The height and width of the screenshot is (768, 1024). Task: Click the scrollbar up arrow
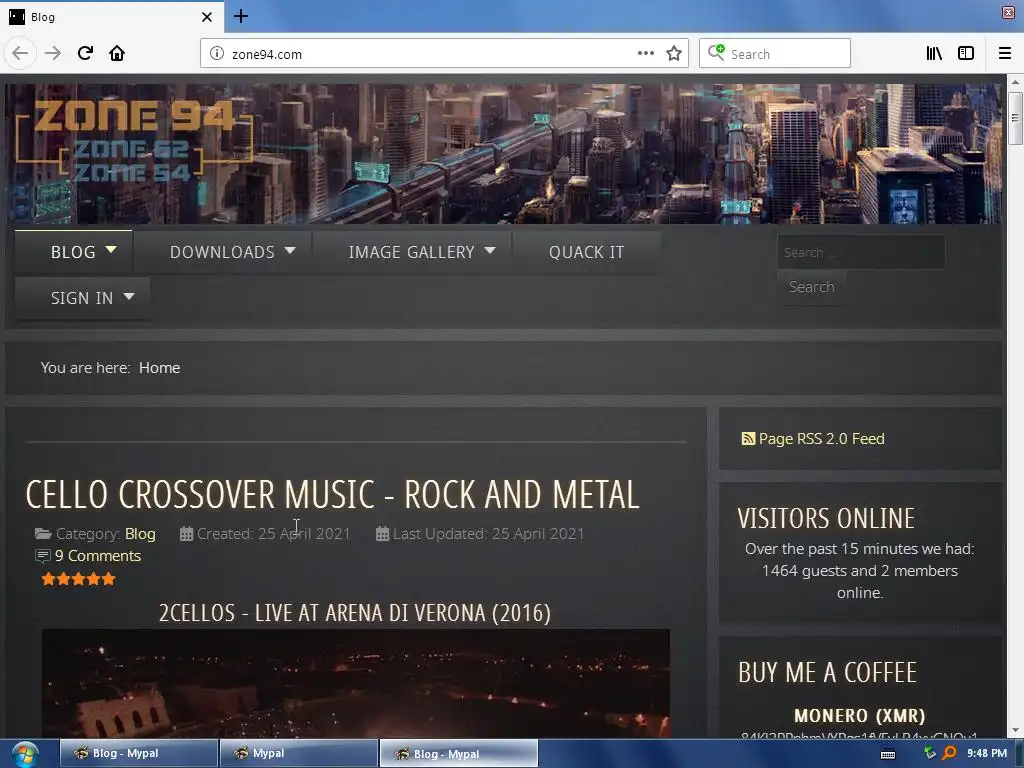[1015, 82]
